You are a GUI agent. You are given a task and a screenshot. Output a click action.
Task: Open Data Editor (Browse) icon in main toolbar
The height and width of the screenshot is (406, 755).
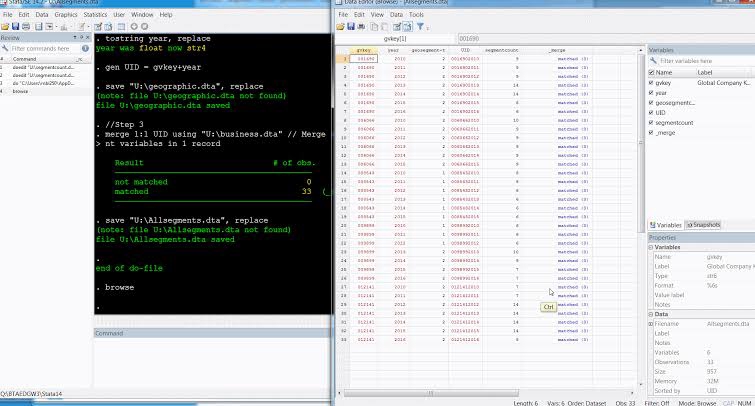tap(108, 26)
